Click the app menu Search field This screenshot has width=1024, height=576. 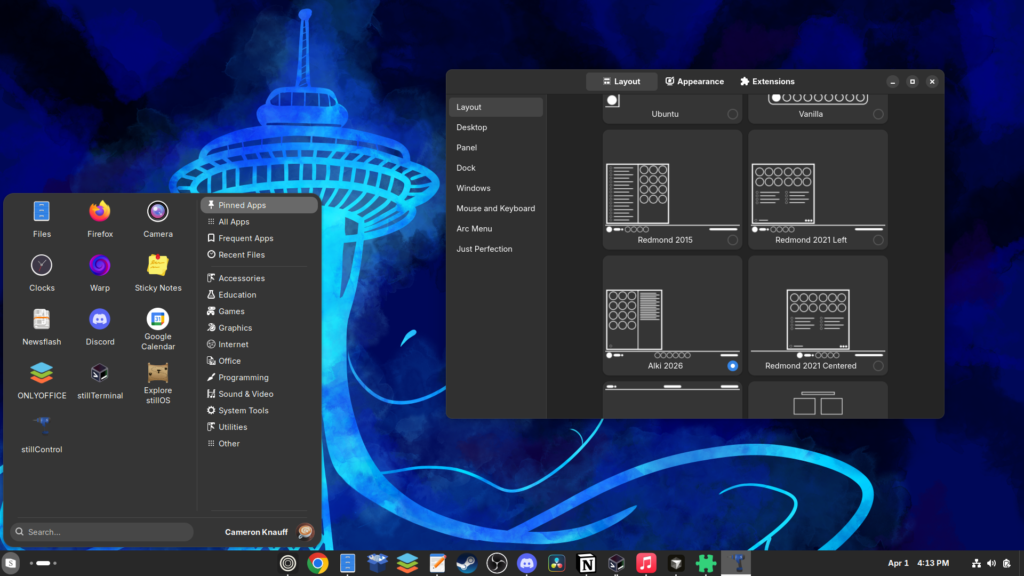tap(102, 532)
